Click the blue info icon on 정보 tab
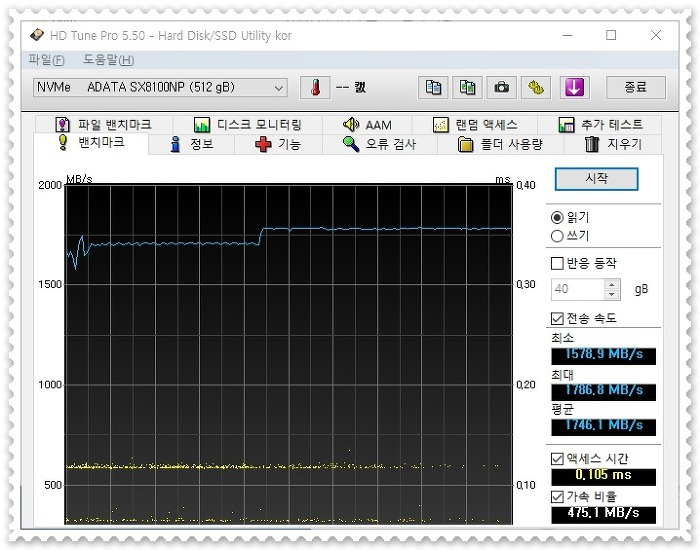700x550 pixels. [x=175, y=144]
